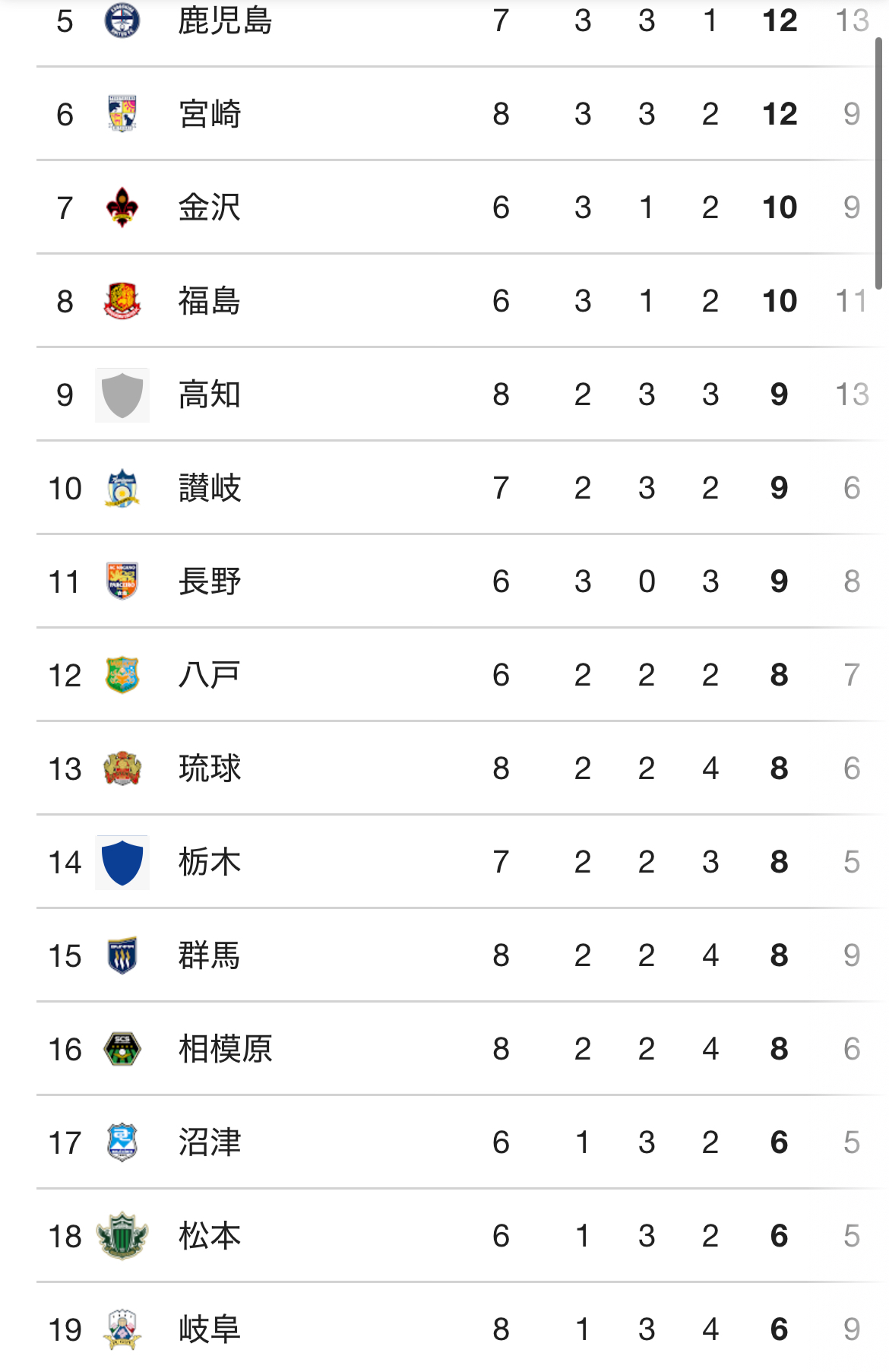Click the vertical scrollbar on right edge

(878, 163)
